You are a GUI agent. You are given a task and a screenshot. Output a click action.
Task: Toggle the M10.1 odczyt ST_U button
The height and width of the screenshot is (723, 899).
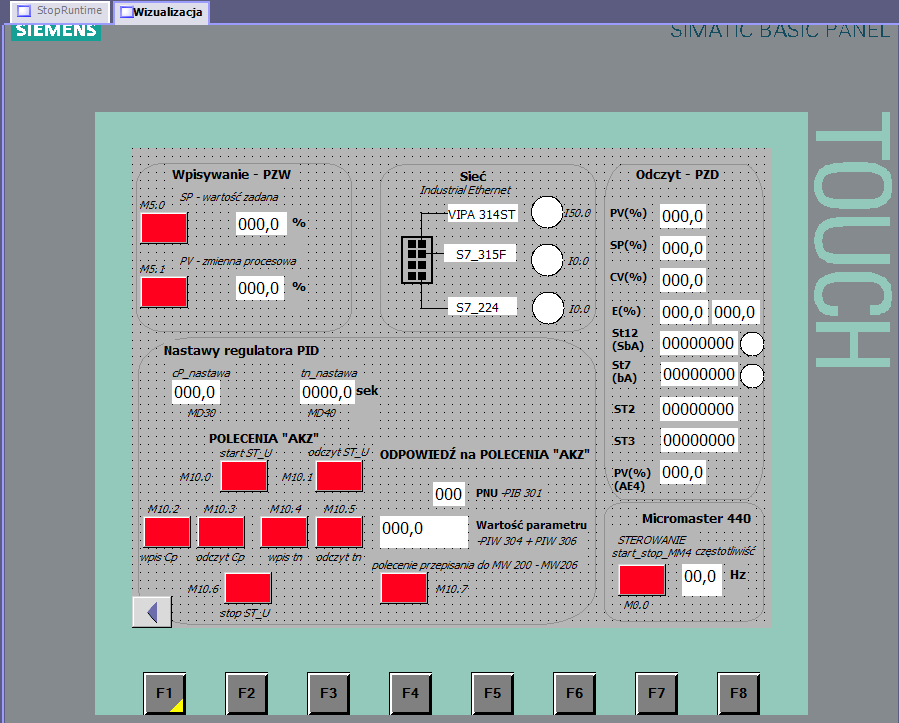point(339,476)
